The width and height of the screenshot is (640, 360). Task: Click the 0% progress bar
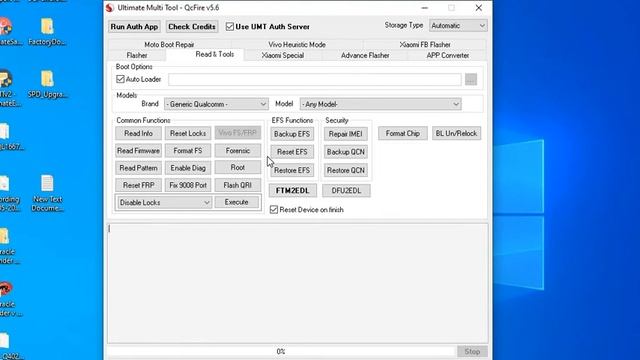[x=281, y=351]
